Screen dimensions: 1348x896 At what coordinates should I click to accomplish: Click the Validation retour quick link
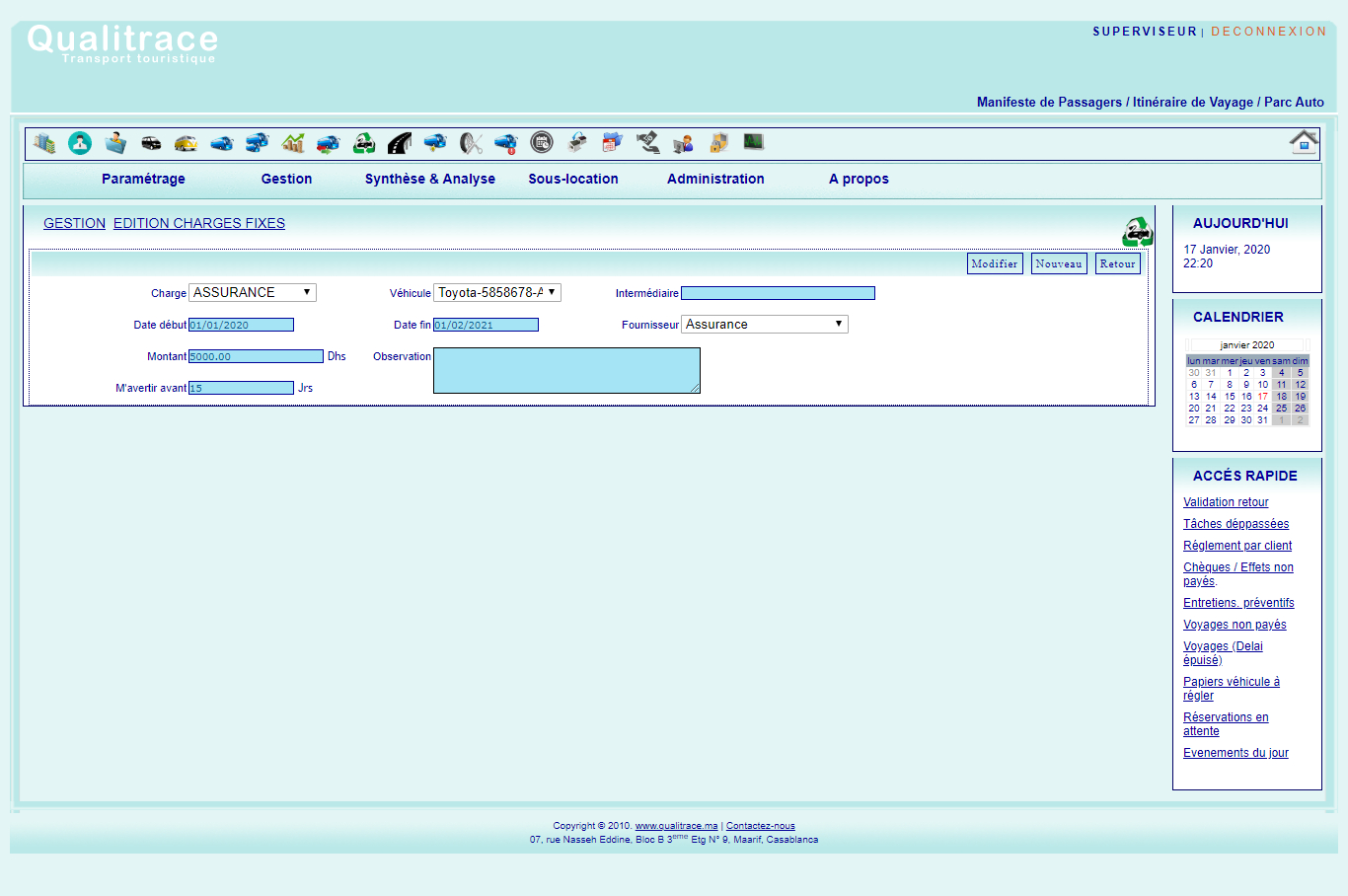[1226, 502]
